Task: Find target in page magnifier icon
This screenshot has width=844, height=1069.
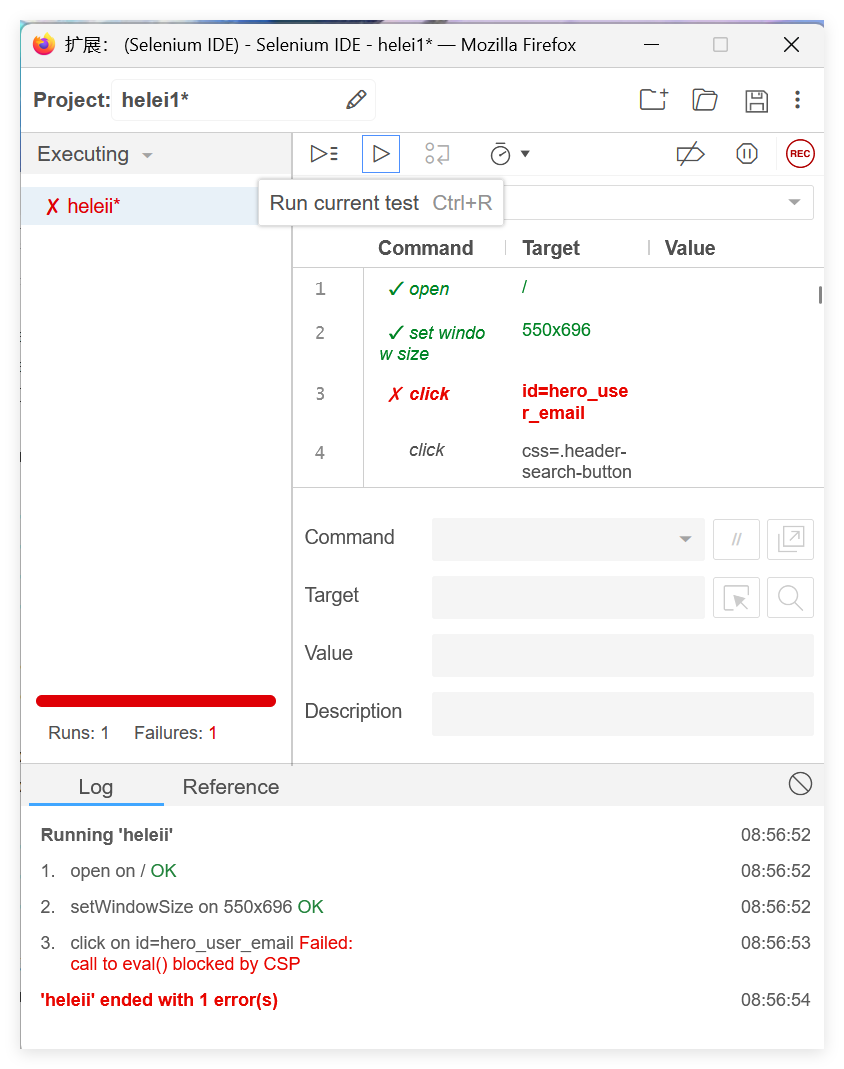Action: pos(790,598)
